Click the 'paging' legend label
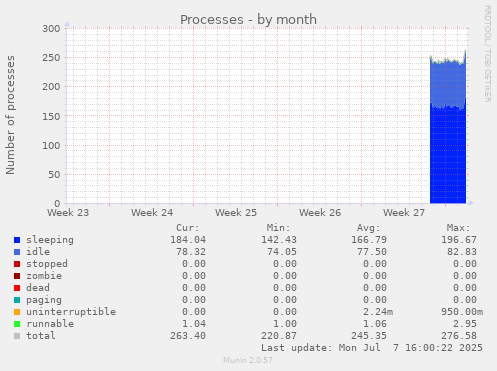The width and height of the screenshot is (497, 371). tap(44, 300)
